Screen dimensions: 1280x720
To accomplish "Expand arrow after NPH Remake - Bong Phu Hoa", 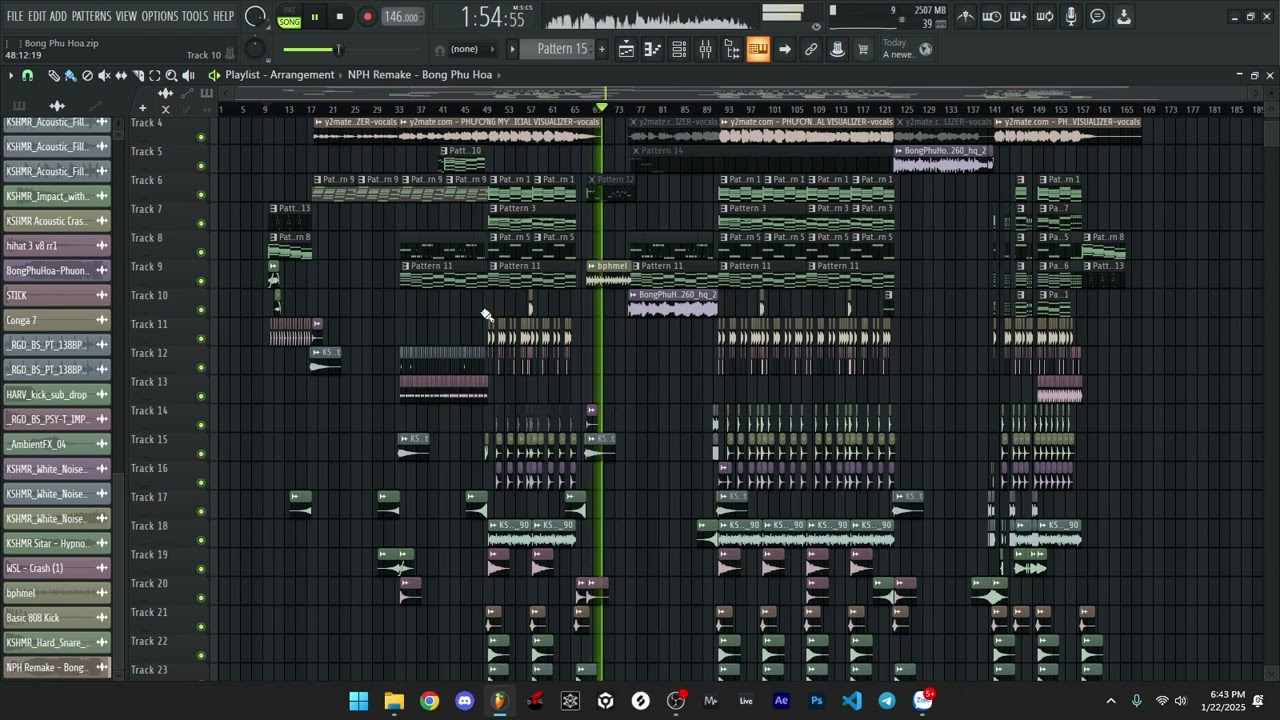I will coord(498,75).
